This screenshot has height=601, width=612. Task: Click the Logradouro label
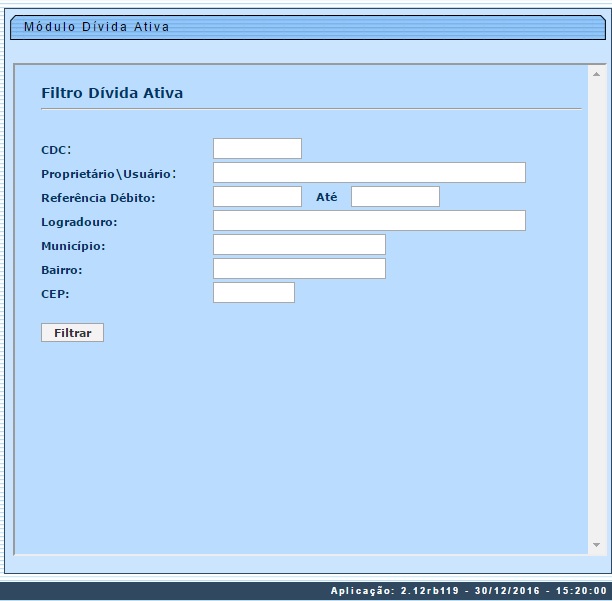79,222
